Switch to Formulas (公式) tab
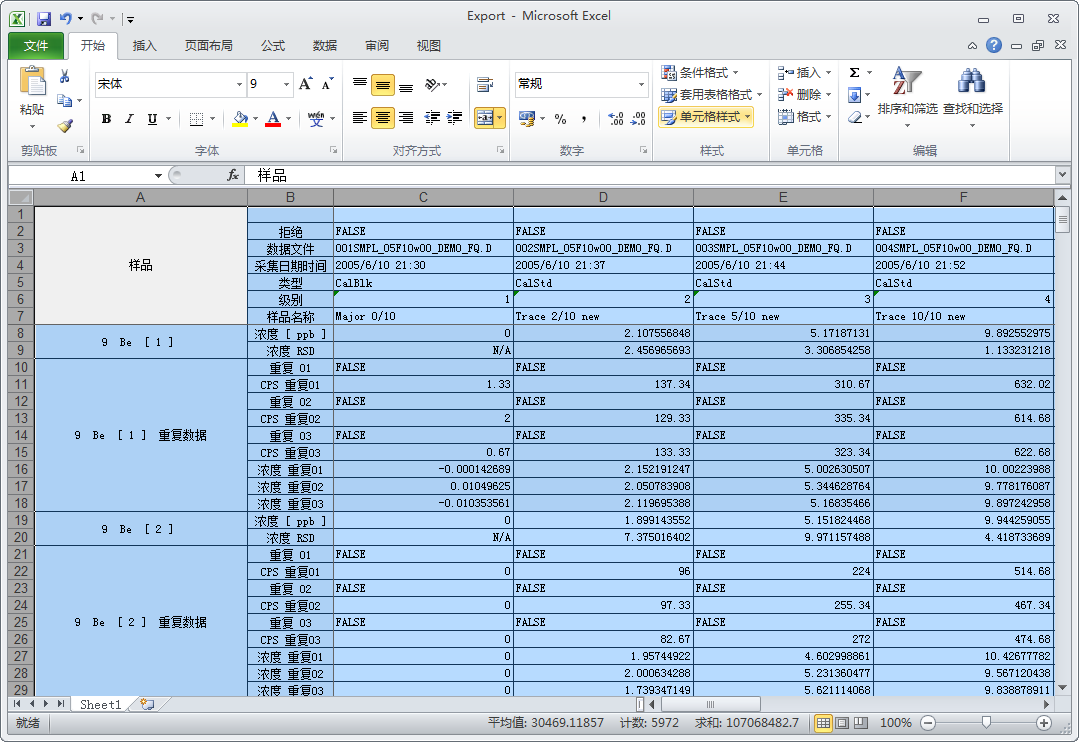 (x=273, y=45)
